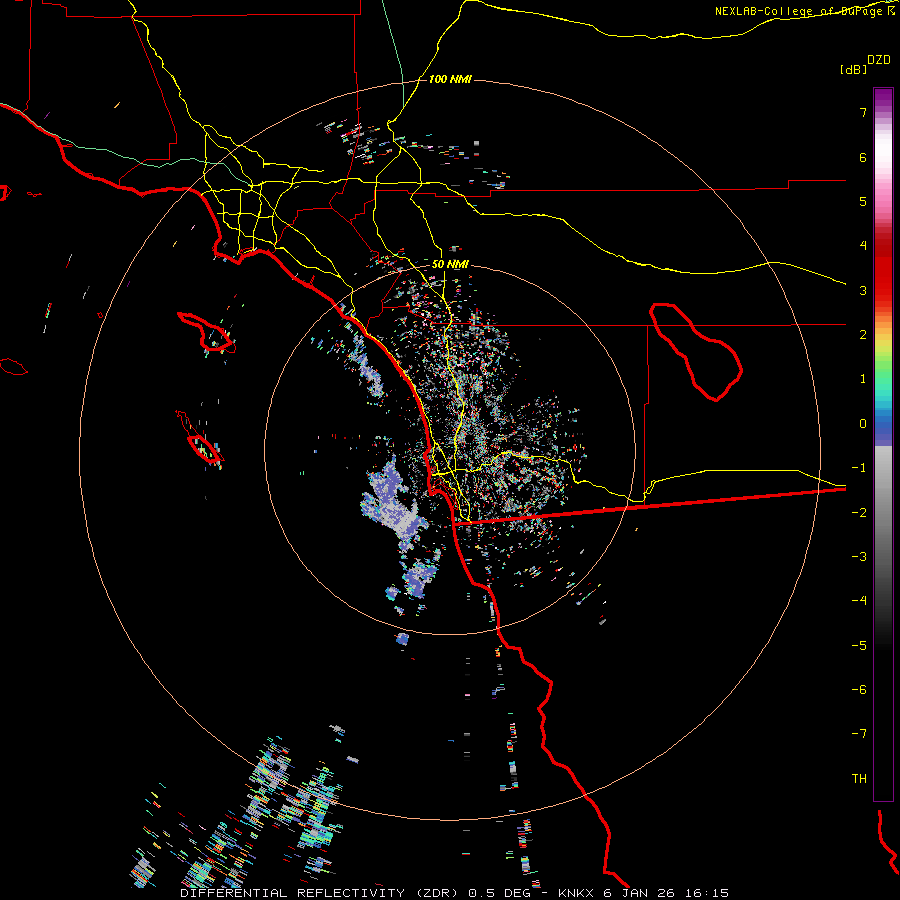Click the -5 value on the color scale

tap(859, 645)
